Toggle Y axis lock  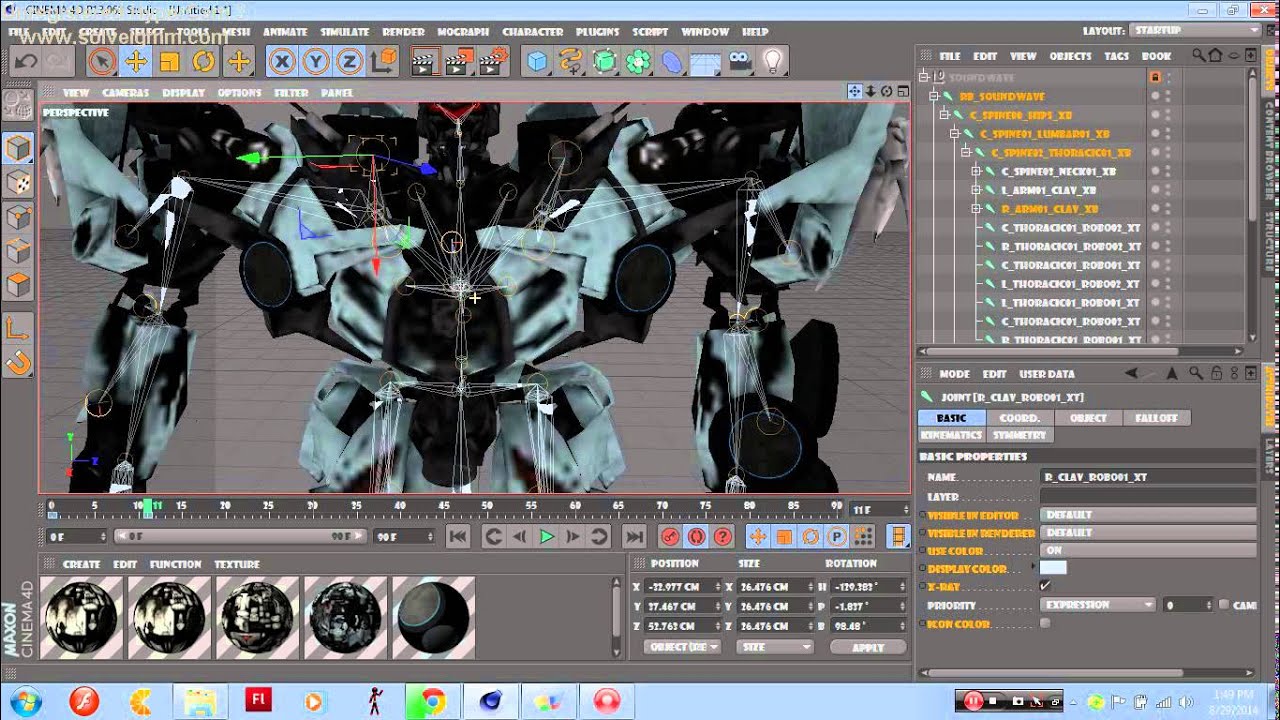coord(316,62)
